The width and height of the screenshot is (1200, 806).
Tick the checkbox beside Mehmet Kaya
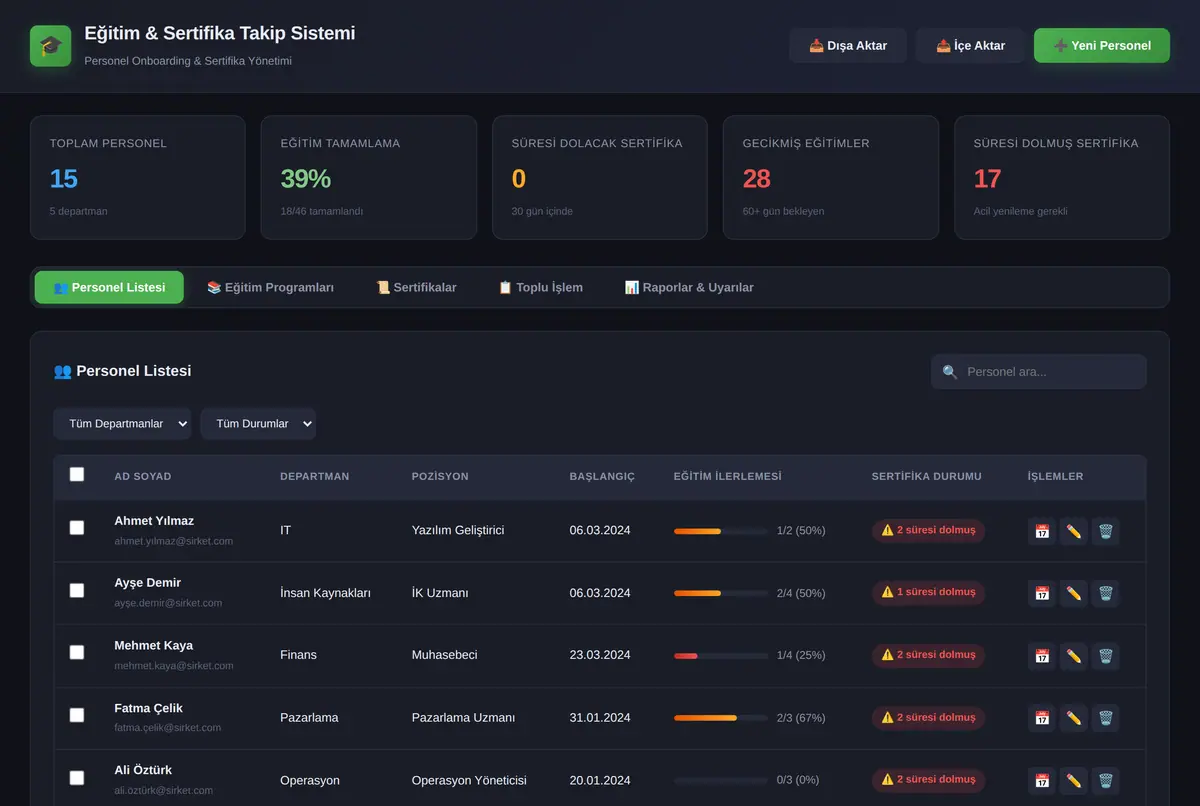point(77,653)
